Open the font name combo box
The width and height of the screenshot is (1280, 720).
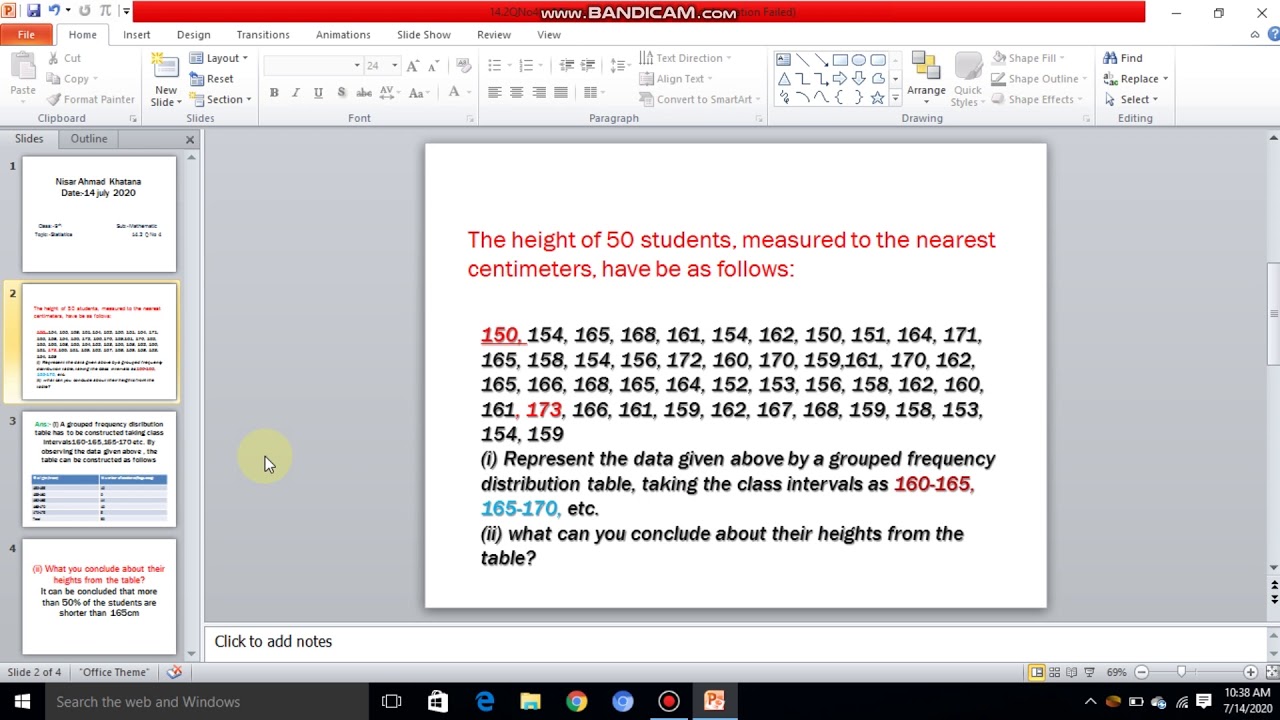[x=312, y=66]
